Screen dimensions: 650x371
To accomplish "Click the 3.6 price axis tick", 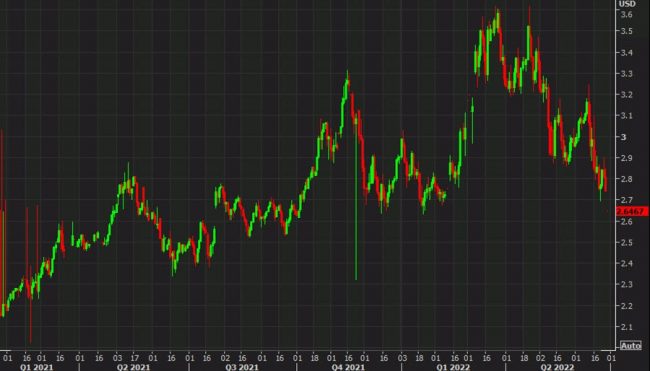I will (626, 15).
